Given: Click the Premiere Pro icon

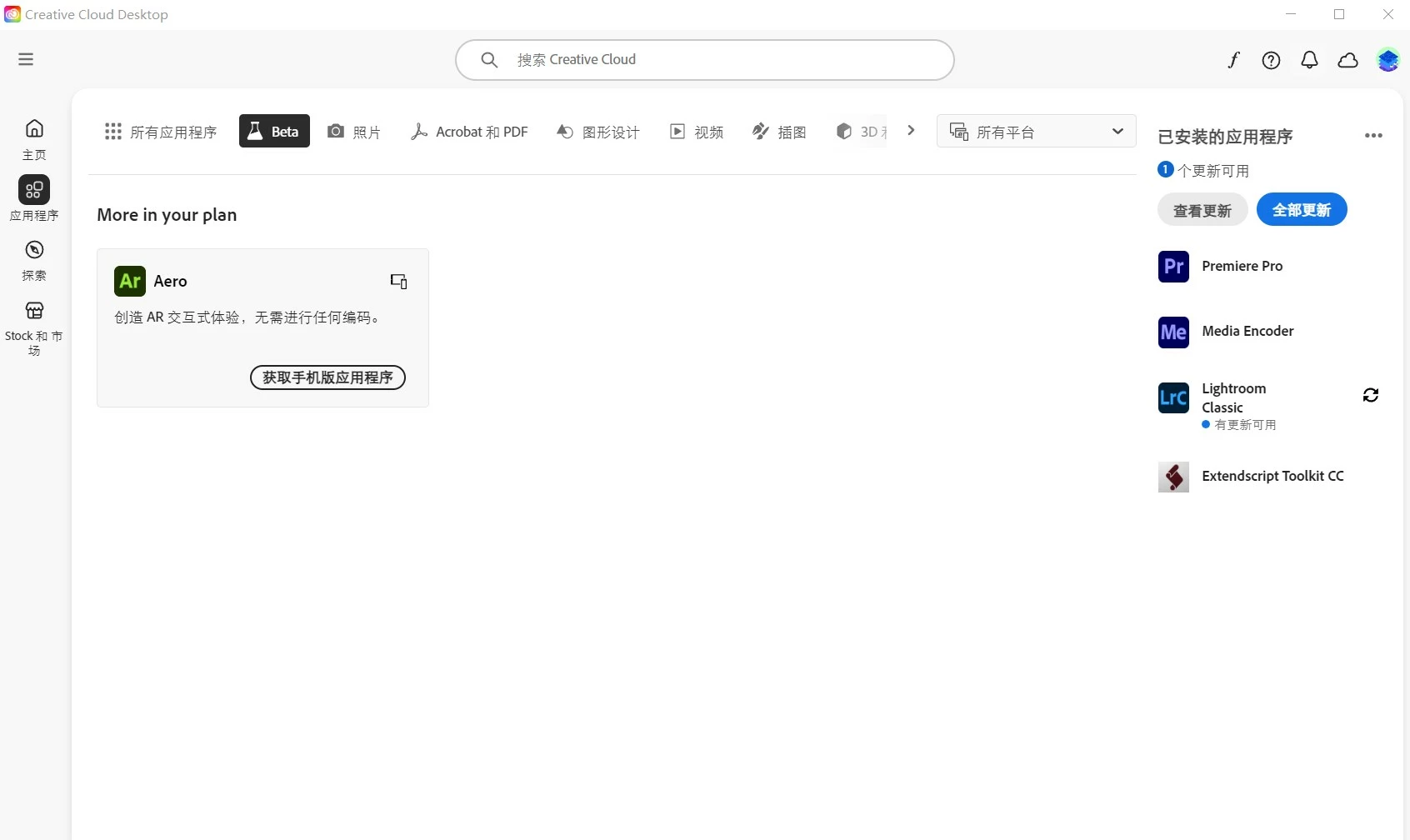Looking at the screenshot, I should [1173, 267].
